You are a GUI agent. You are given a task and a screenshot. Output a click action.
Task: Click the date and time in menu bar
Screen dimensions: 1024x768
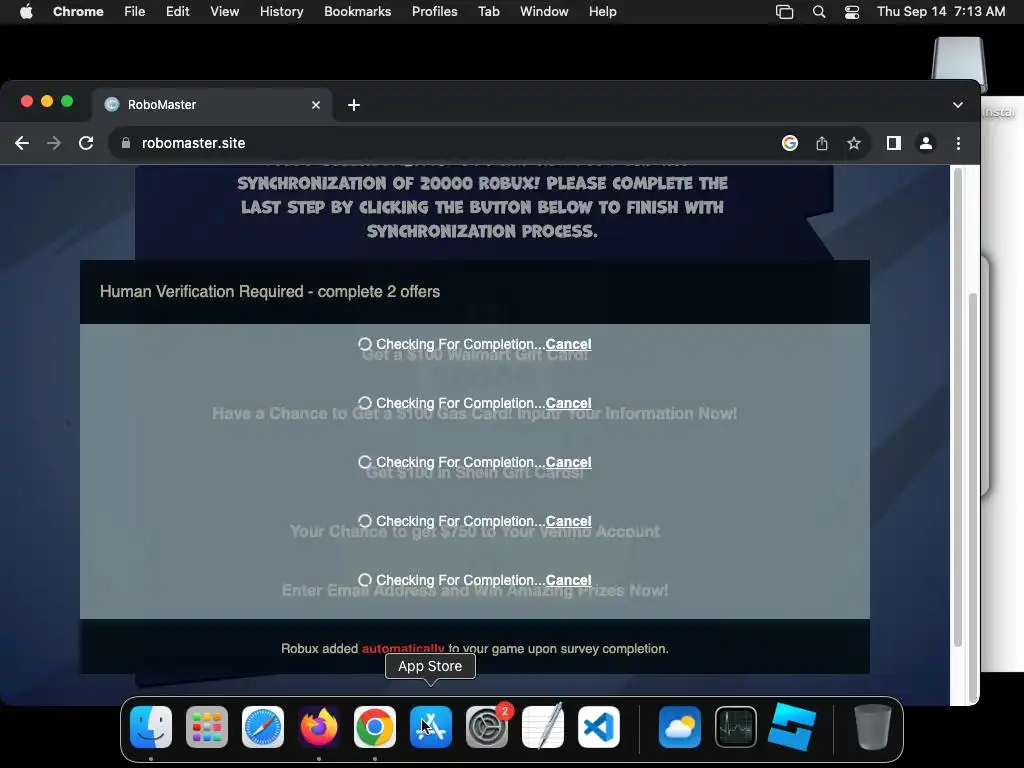click(x=941, y=12)
